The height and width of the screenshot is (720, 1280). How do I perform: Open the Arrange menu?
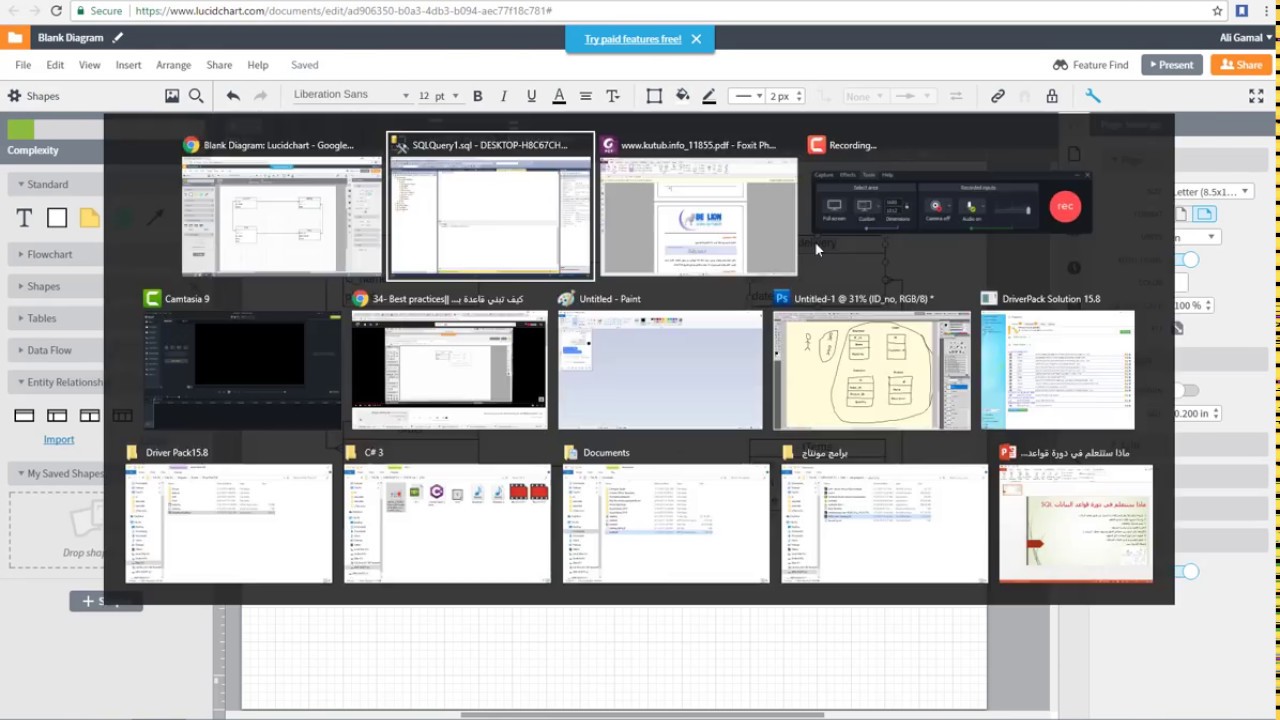point(173,65)
